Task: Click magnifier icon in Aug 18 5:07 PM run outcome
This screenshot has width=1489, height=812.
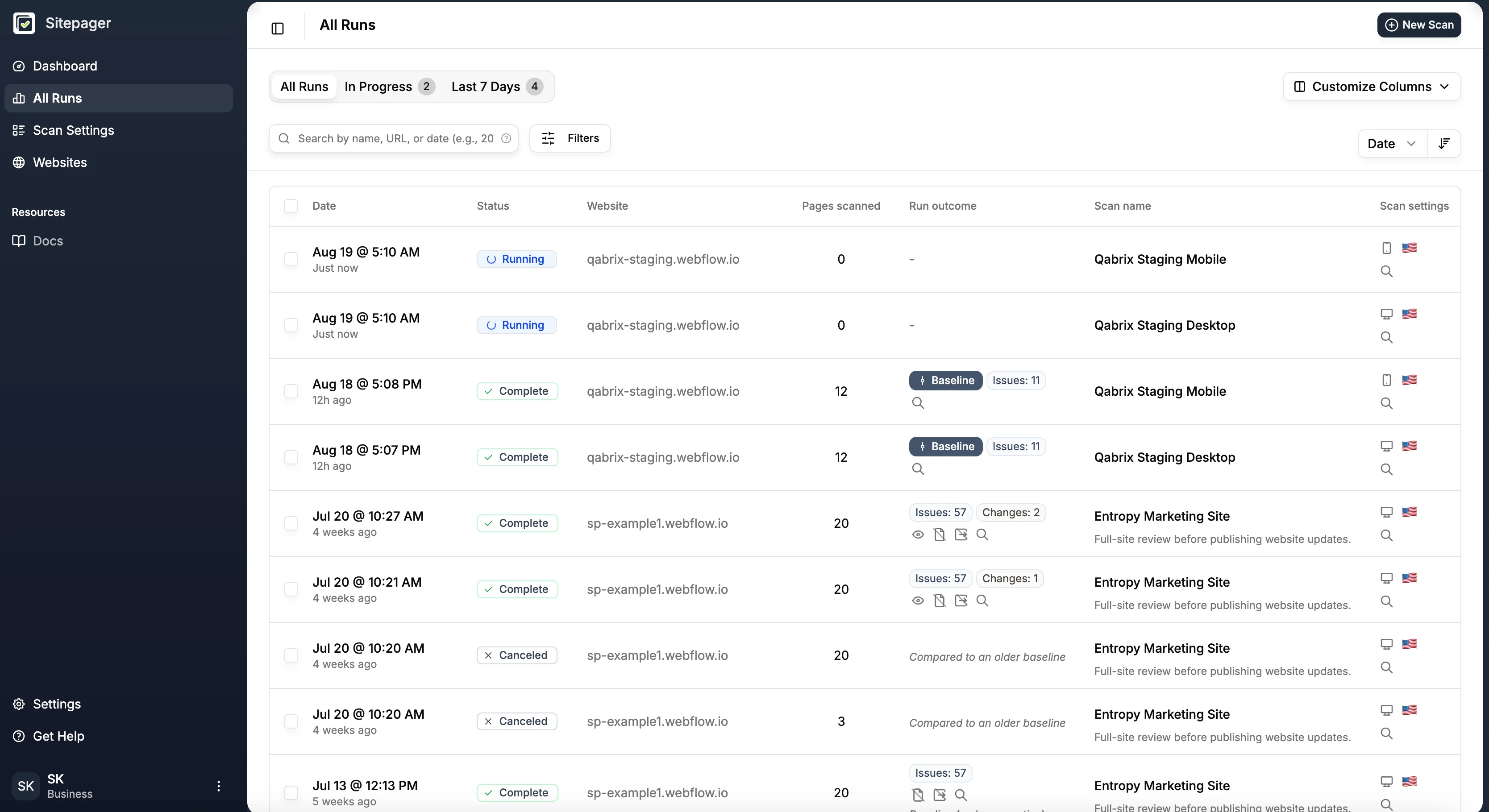Action: [x=918, y=469]
